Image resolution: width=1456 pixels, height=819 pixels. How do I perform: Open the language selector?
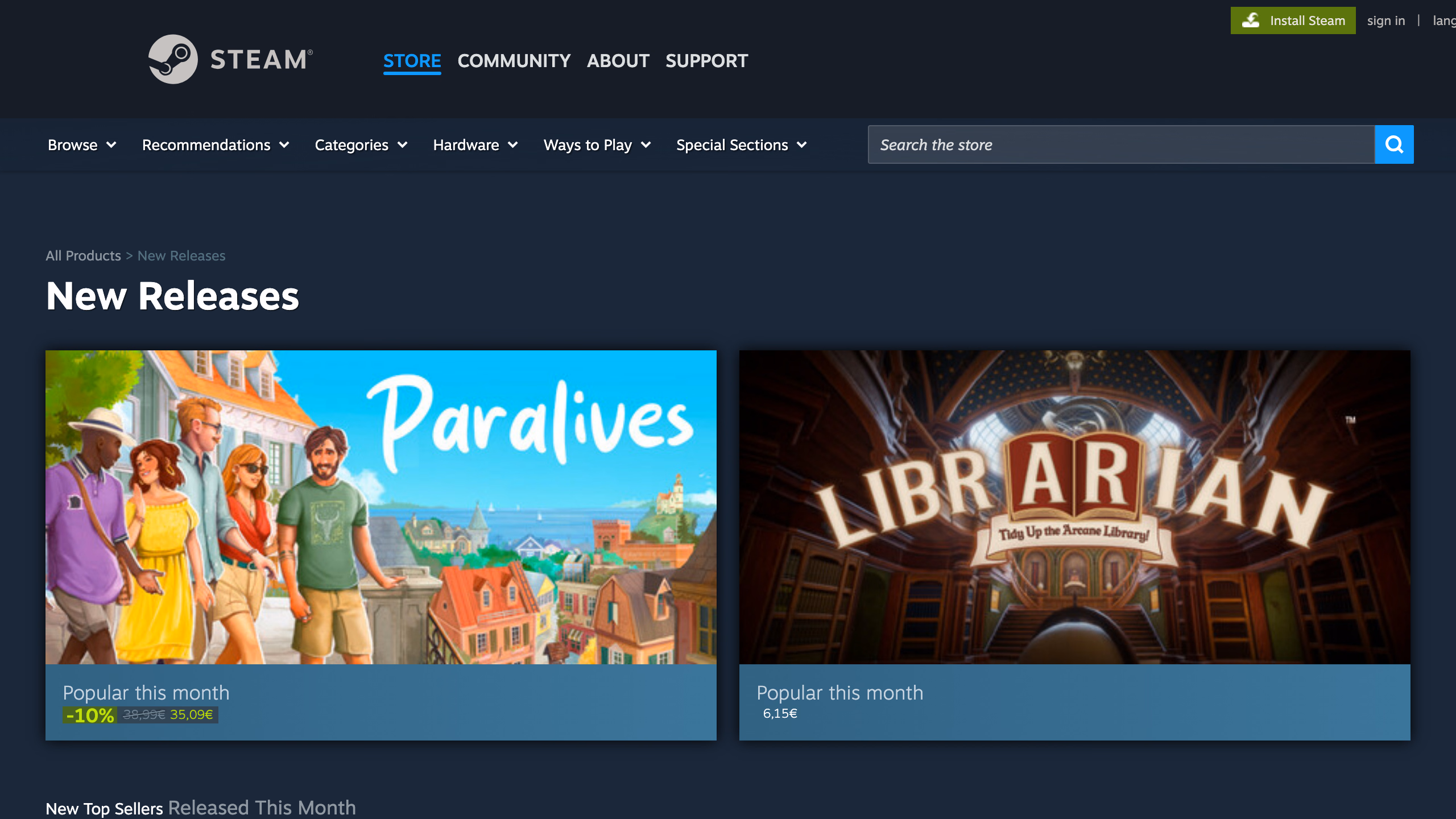click(x=1444, y=20)
